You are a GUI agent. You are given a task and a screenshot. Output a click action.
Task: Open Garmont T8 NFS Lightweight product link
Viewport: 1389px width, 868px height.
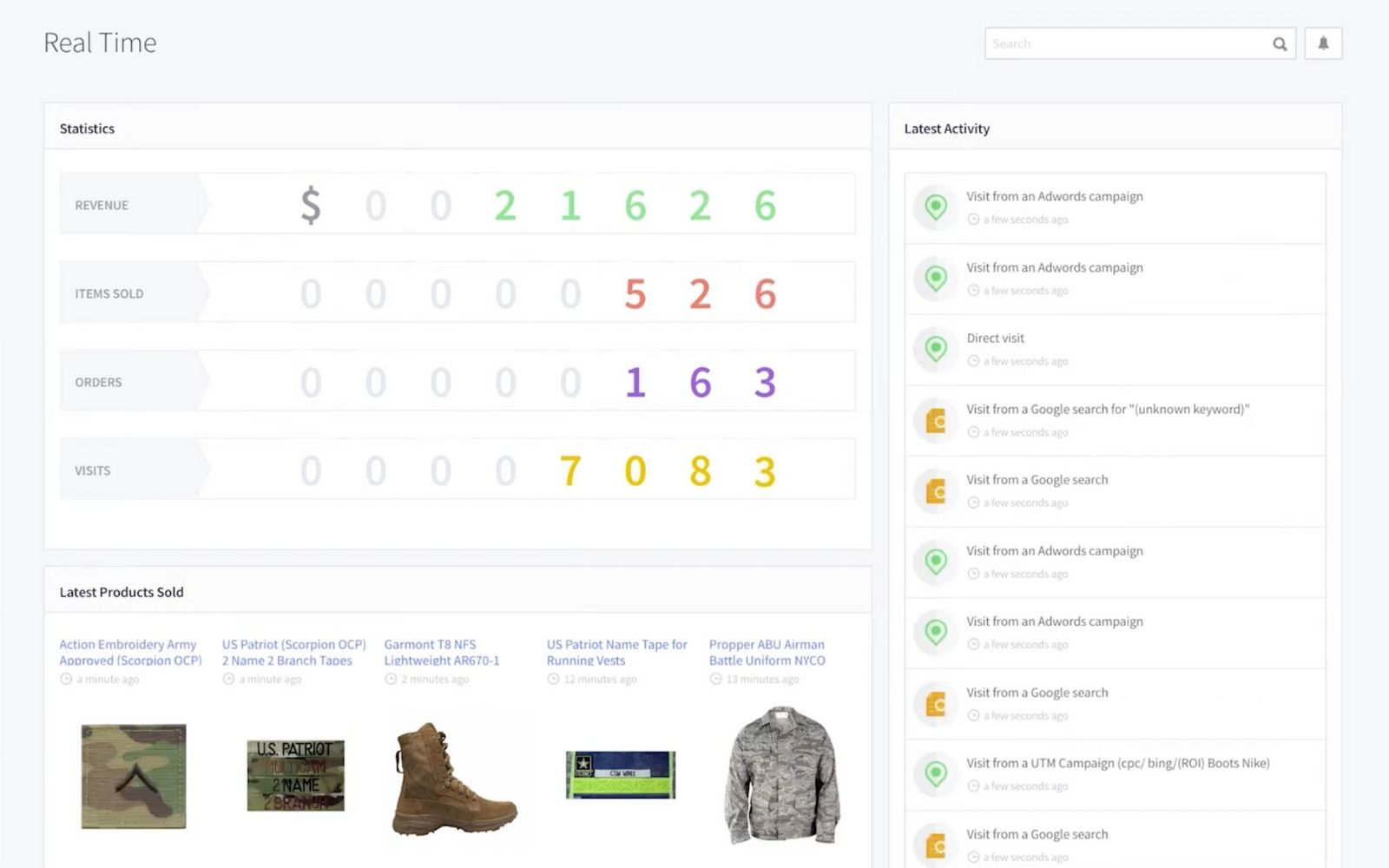pos(442,652)
